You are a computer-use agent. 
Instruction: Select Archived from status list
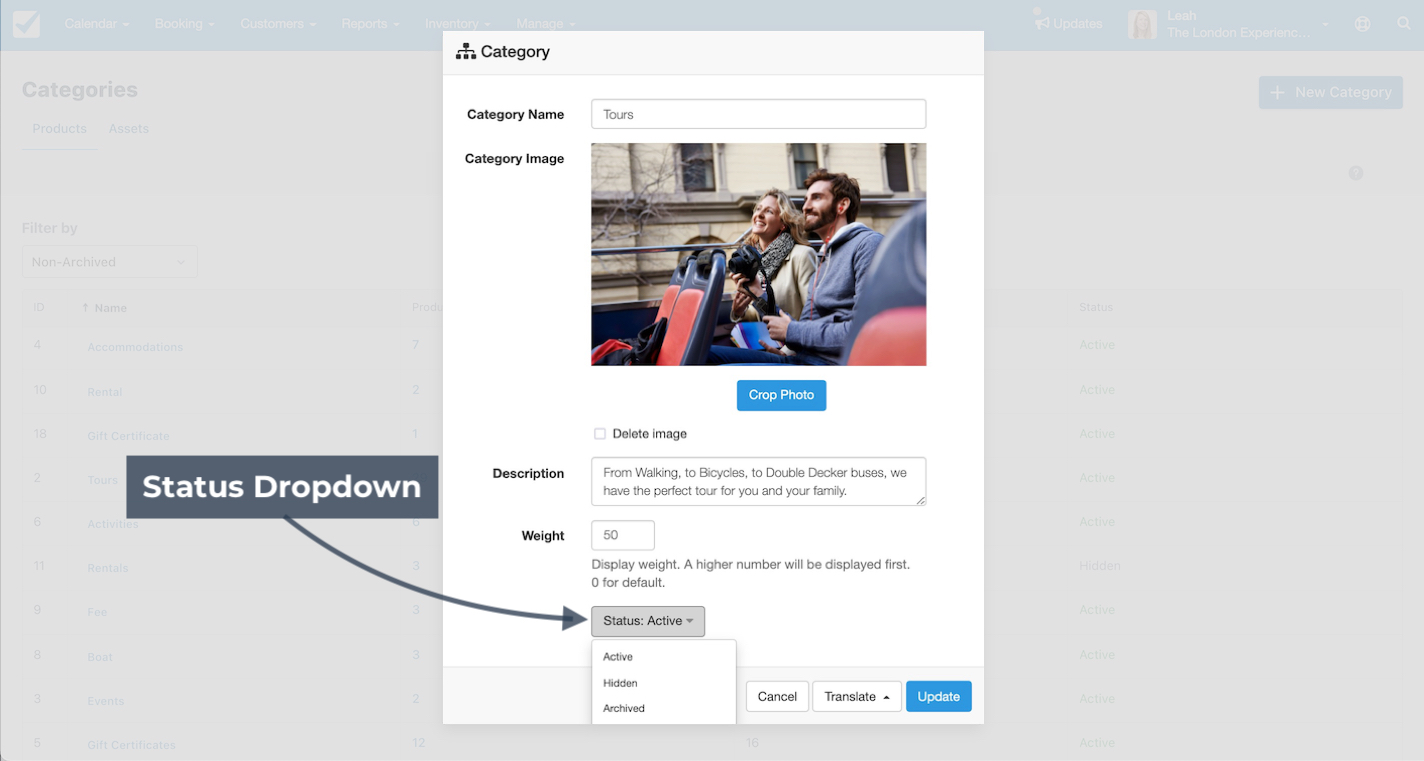(x=624, y=708)
